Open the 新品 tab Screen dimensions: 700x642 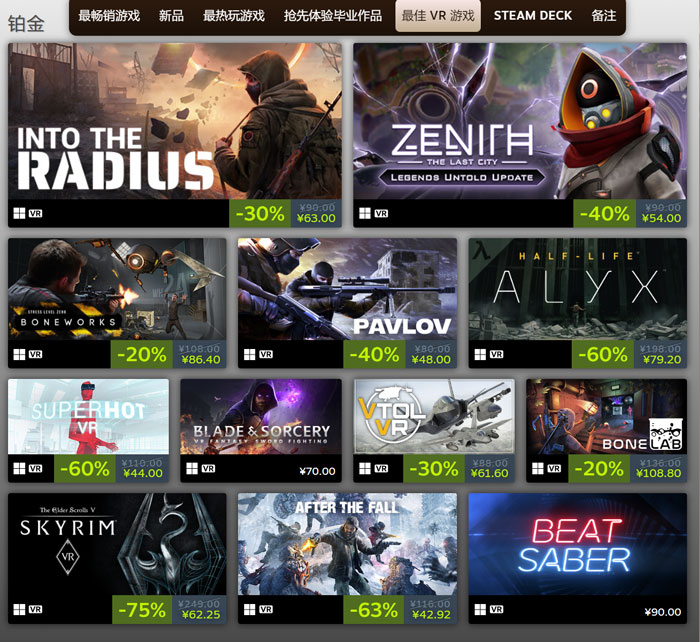point(171,16)
